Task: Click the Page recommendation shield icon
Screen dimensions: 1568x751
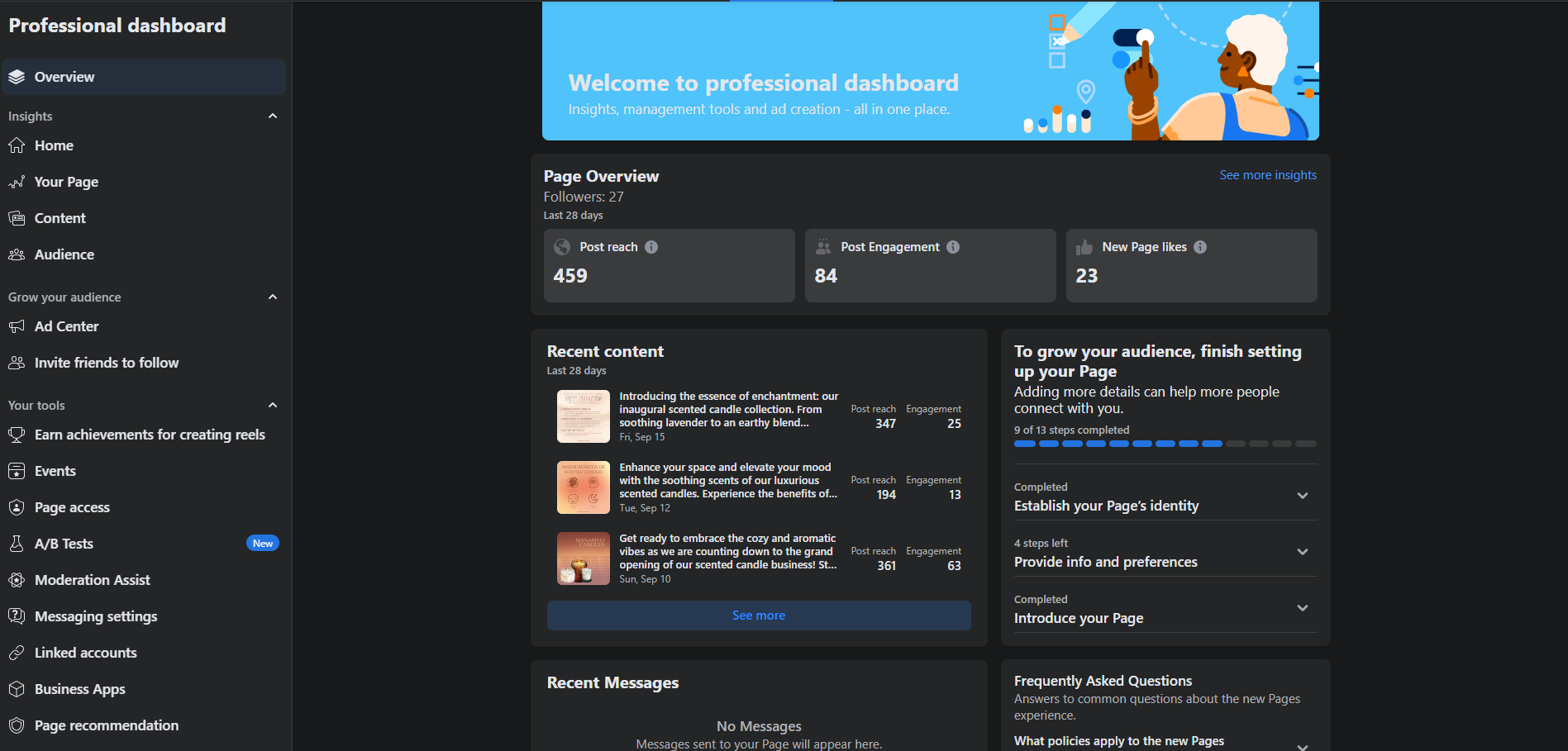Action: (17, 725)
